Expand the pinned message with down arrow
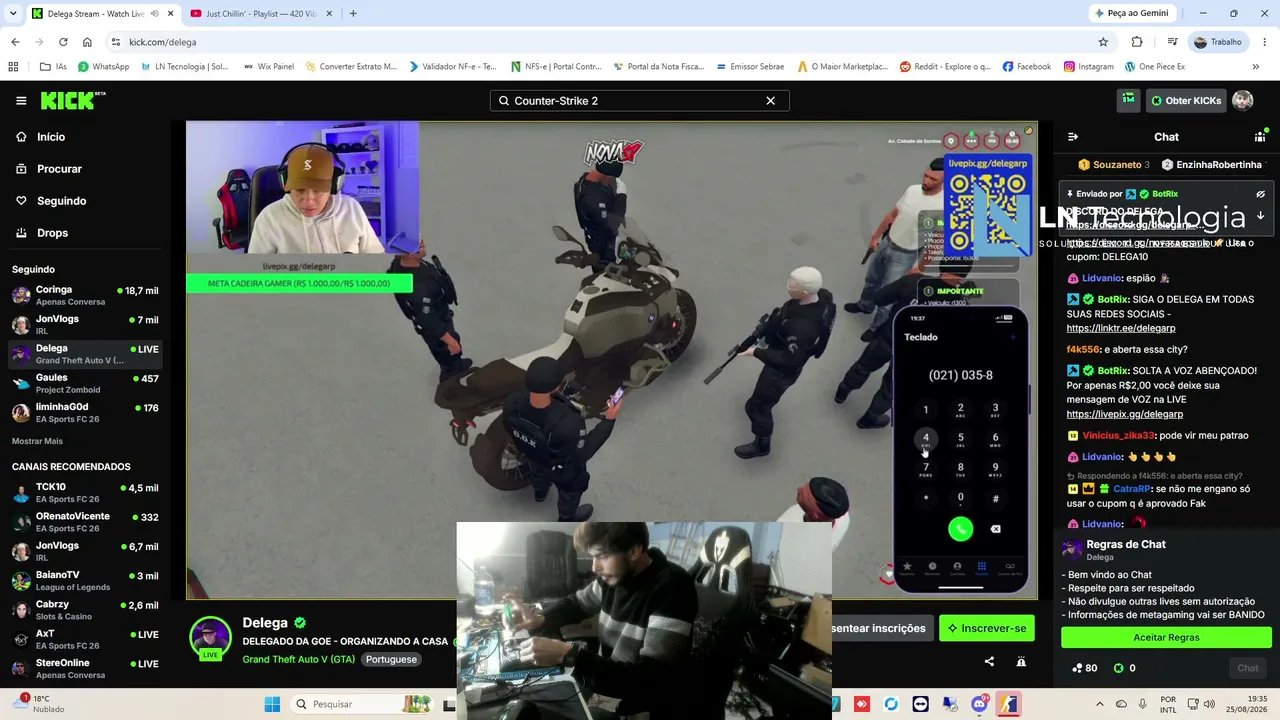The height and width of the screenshot is (720, 1280). coord(1260,215)
